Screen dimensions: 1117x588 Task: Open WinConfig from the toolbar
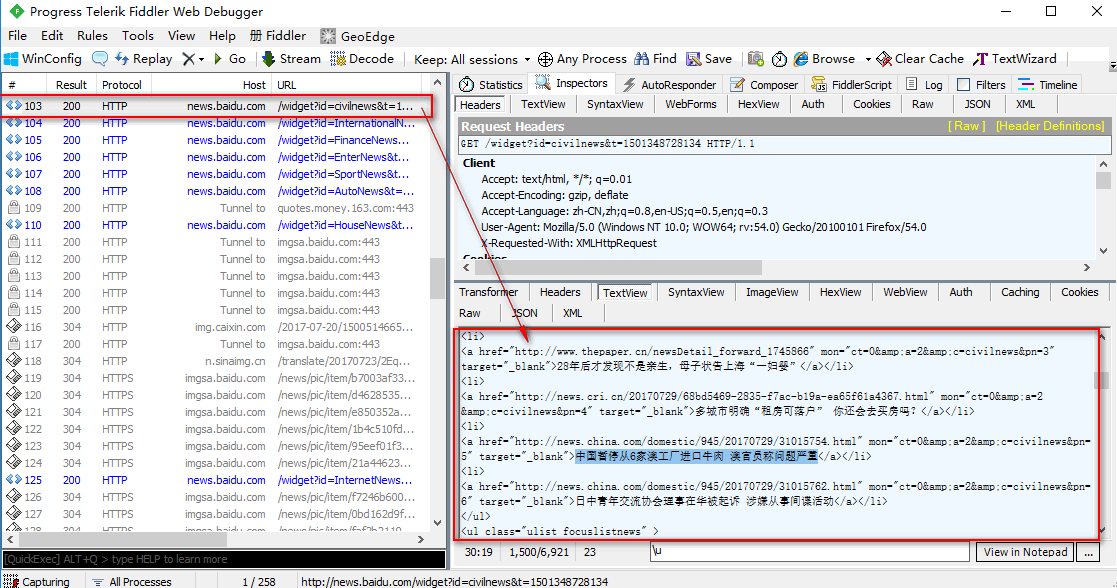(x=43, y=59)
